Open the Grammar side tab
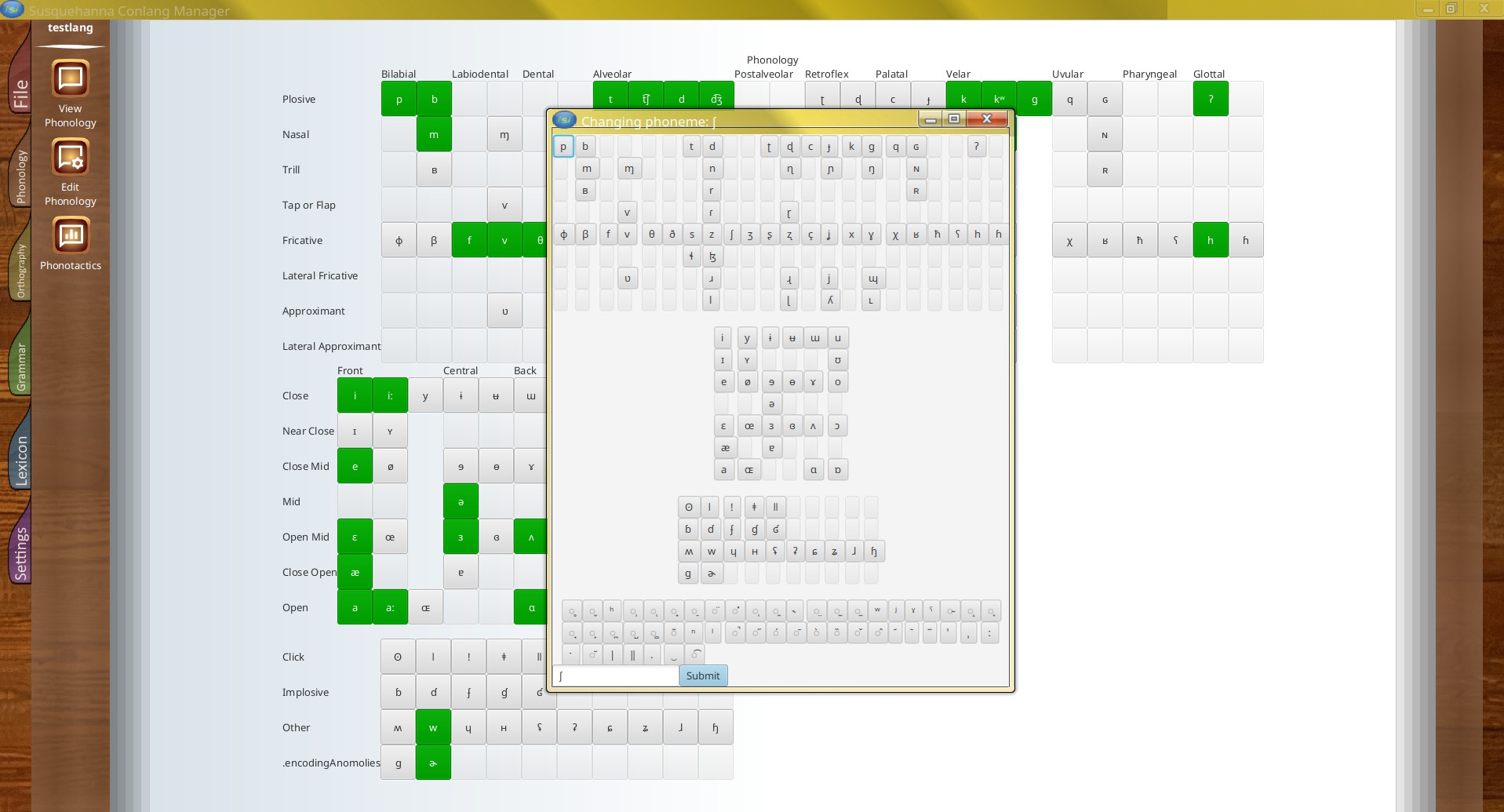1504x812 pixels. [x=20, y=366]
